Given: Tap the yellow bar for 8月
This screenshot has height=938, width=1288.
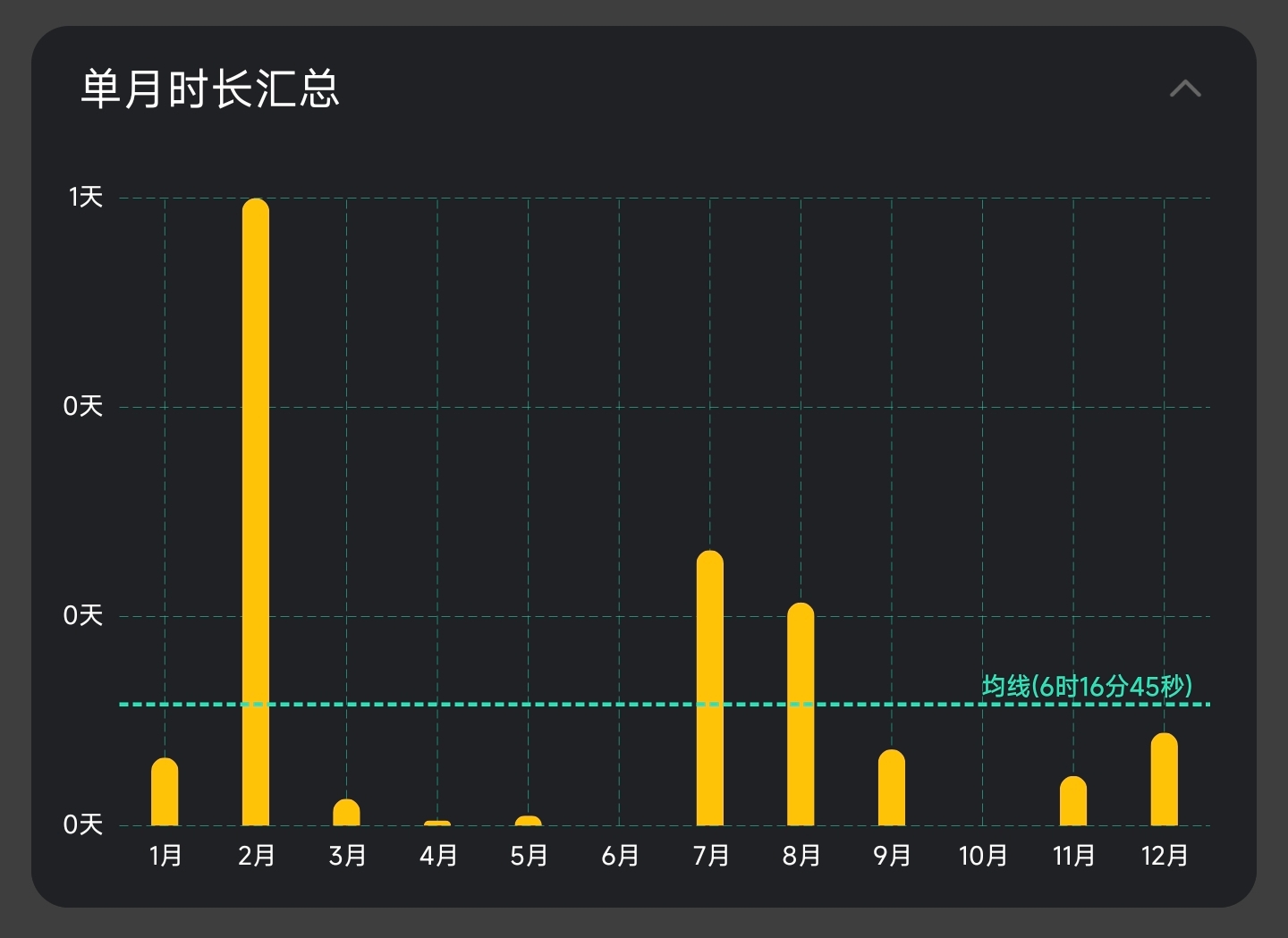Looking at the screenshot, I should tap(801, 714).
